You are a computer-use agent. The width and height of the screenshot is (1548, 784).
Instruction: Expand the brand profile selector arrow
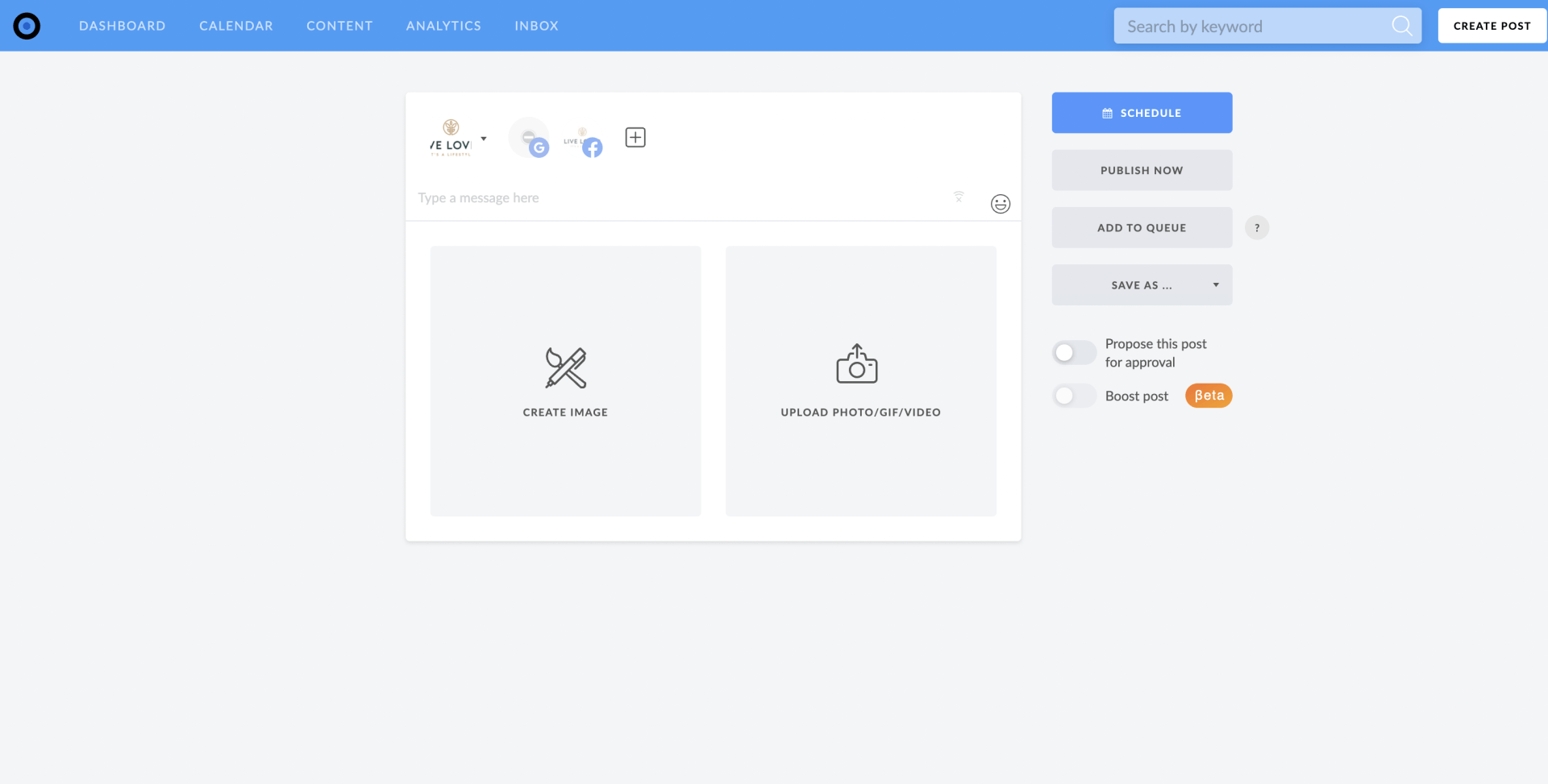[x=484, y=139]
